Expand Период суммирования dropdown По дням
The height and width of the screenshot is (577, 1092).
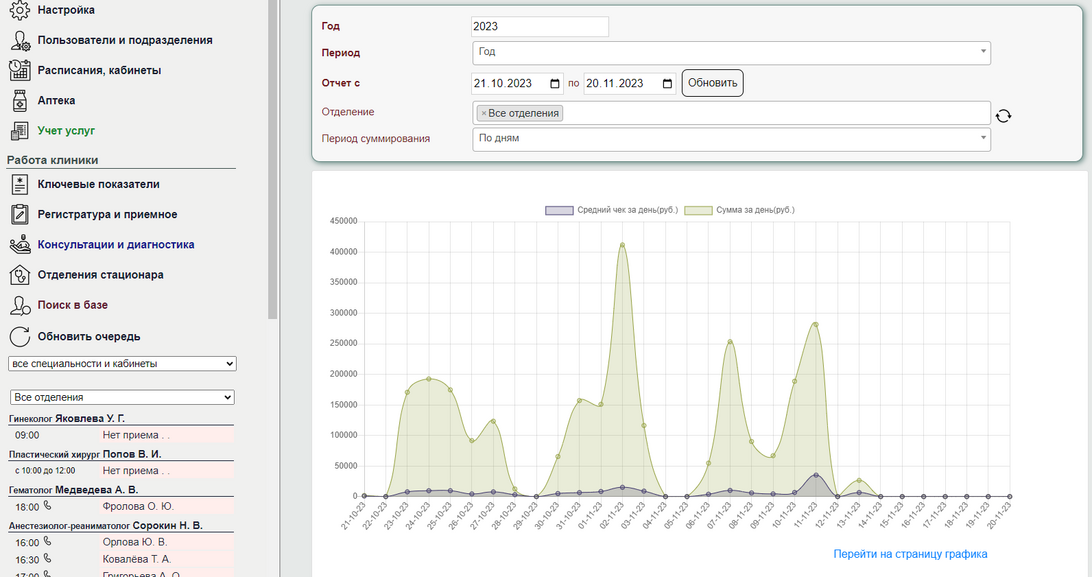[731, 139]
